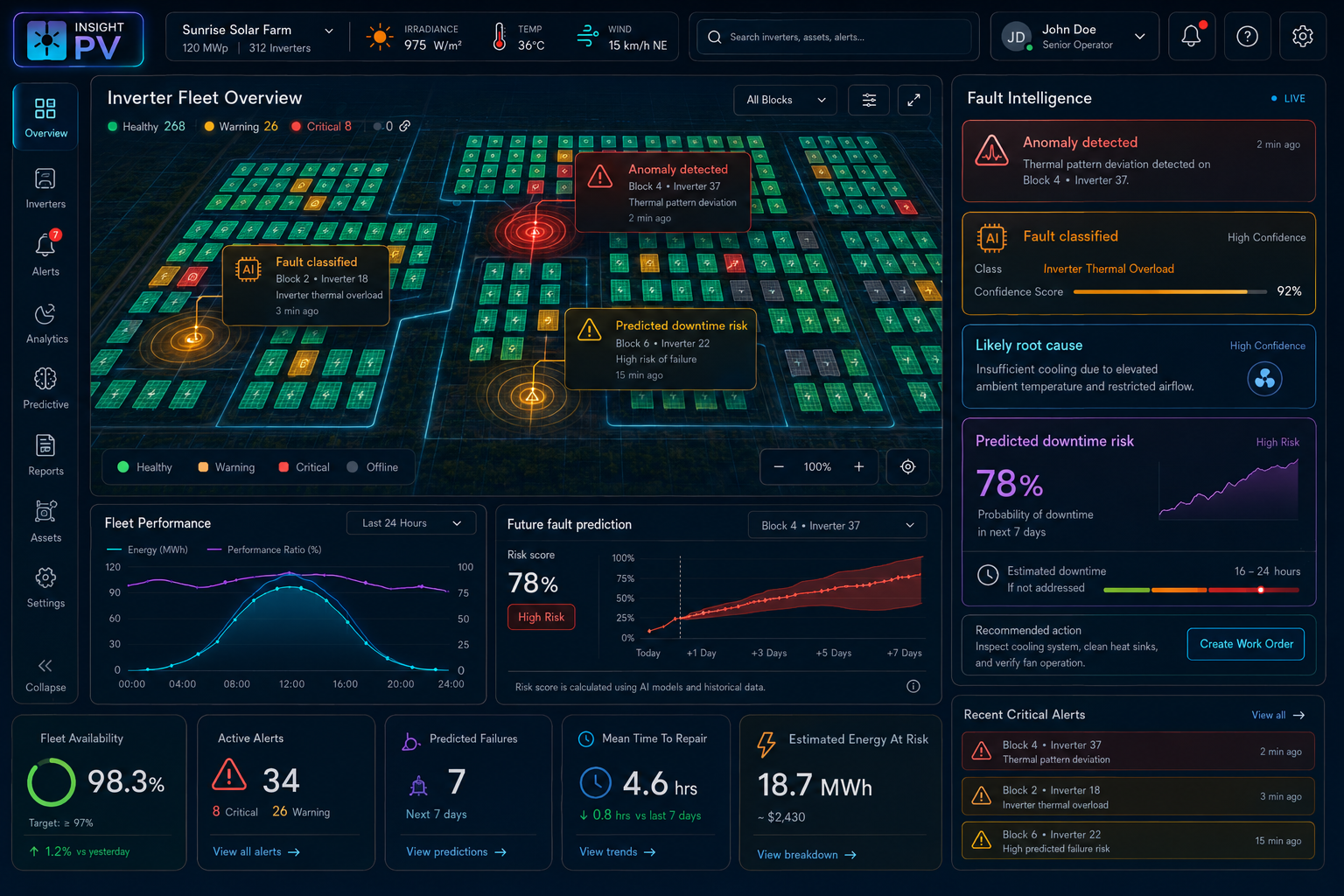
Task: Open Inverters section
Action: tap(45, 188)
